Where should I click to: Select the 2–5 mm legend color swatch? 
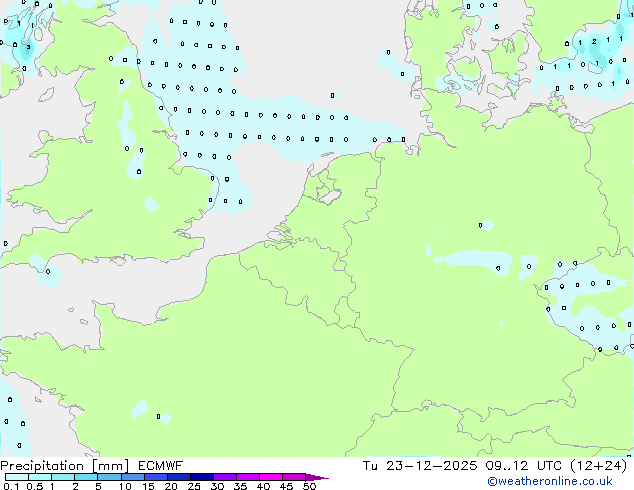[86, 477]
